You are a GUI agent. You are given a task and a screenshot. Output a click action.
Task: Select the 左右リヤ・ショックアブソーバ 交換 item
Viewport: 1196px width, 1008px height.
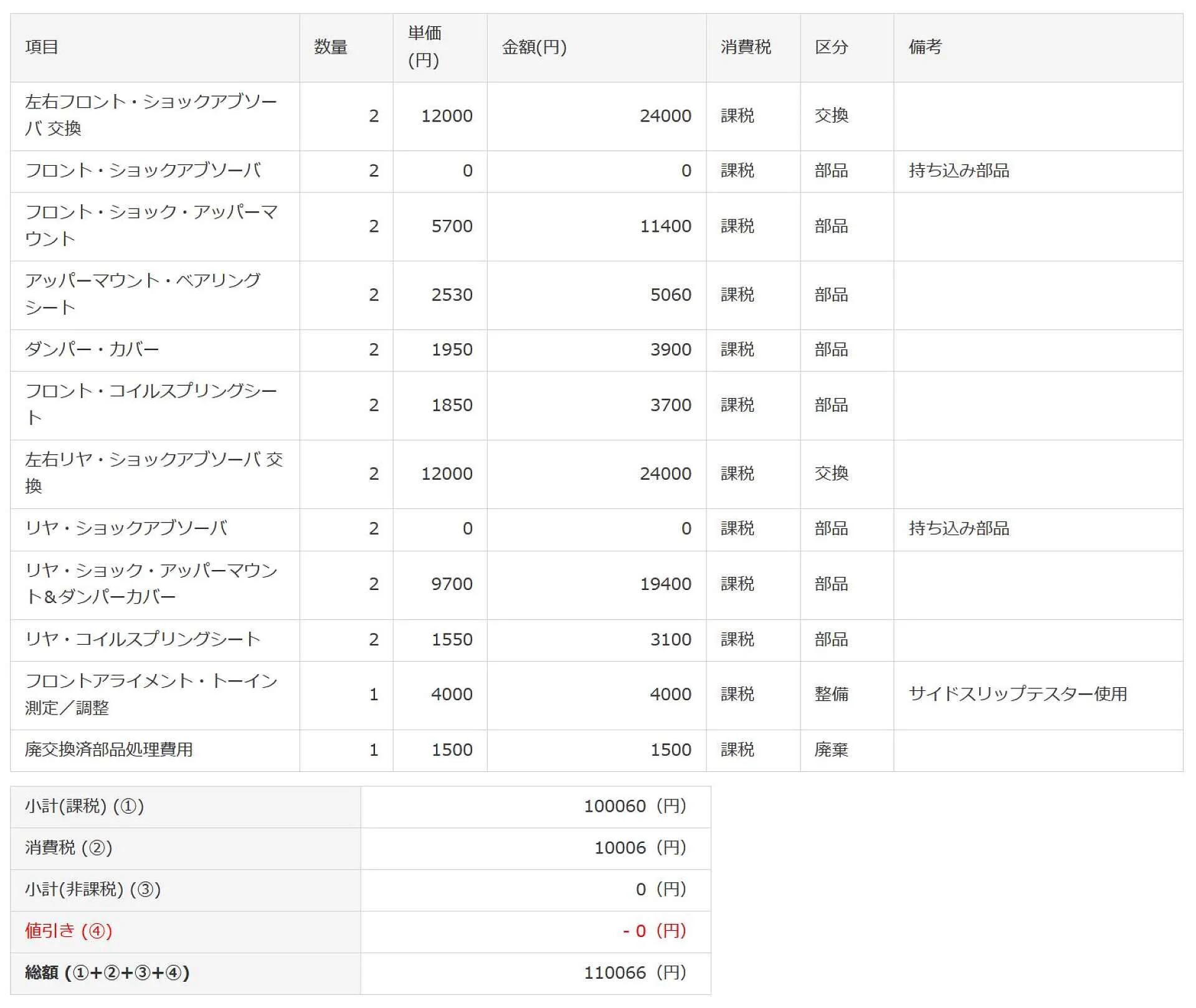click(153, 473)
